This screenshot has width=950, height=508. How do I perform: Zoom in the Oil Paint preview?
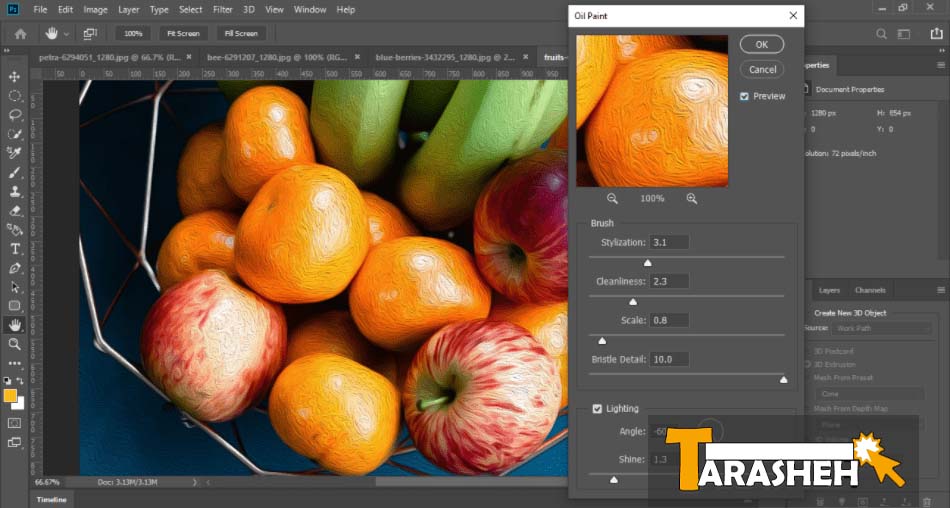point(692,198)
